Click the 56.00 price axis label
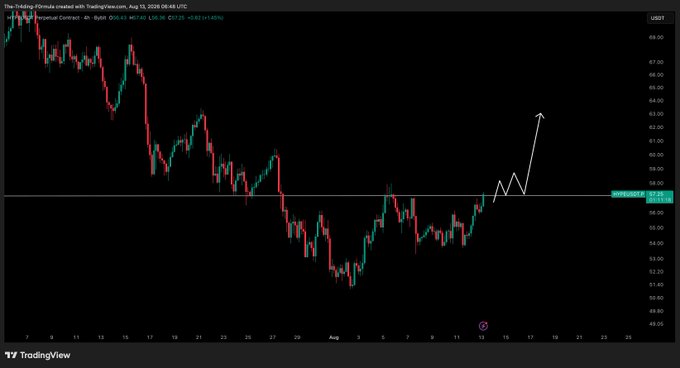This screenshot has width=680, height=368. (657, 213)
